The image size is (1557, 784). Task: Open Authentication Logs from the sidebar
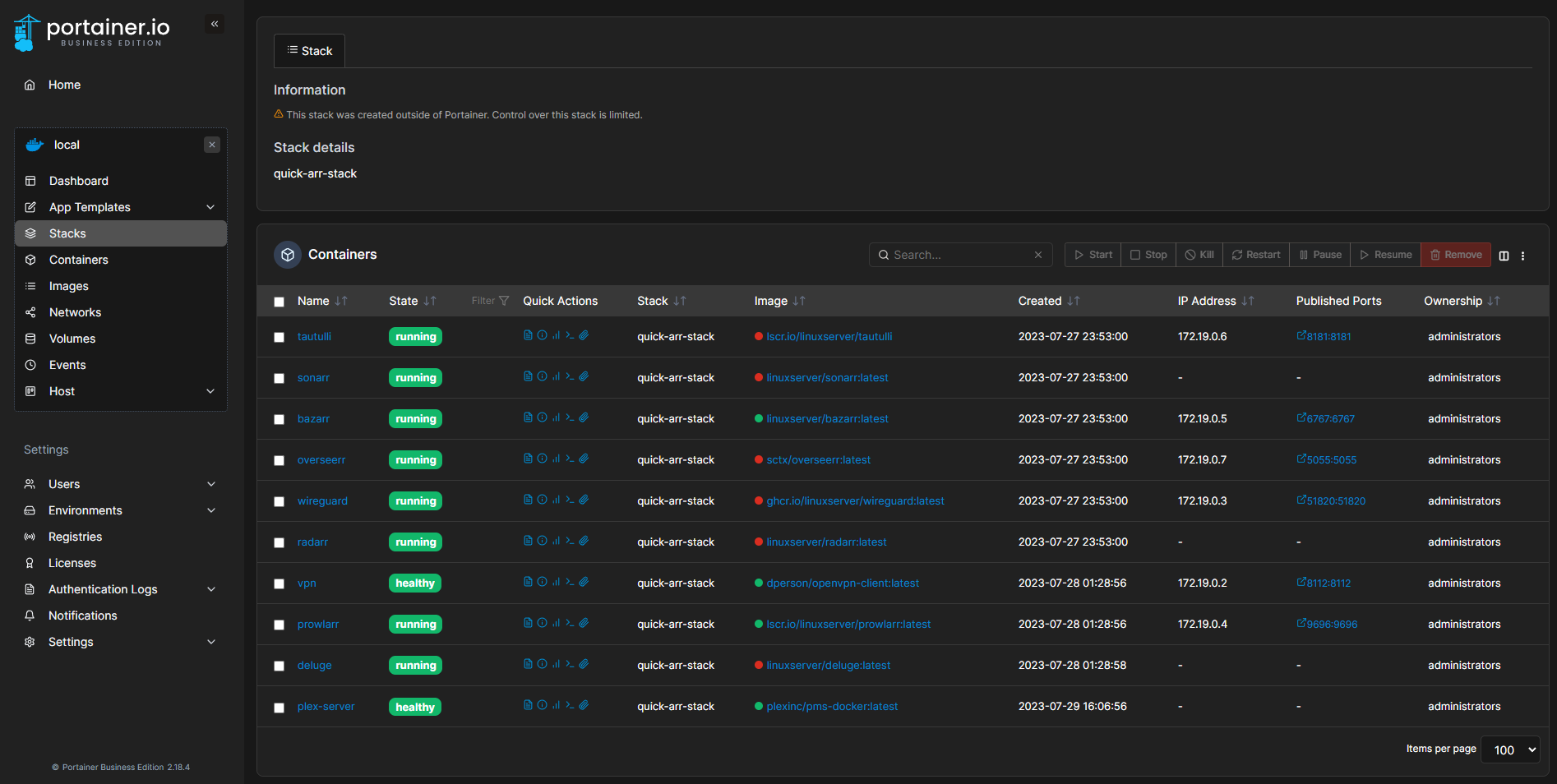(102, 588)
